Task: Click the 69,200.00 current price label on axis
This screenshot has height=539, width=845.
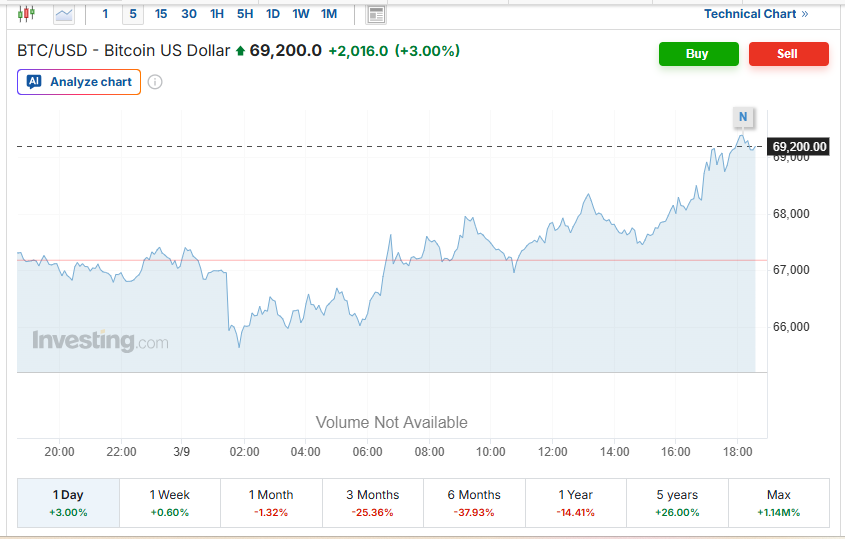Action: point(799,147)
